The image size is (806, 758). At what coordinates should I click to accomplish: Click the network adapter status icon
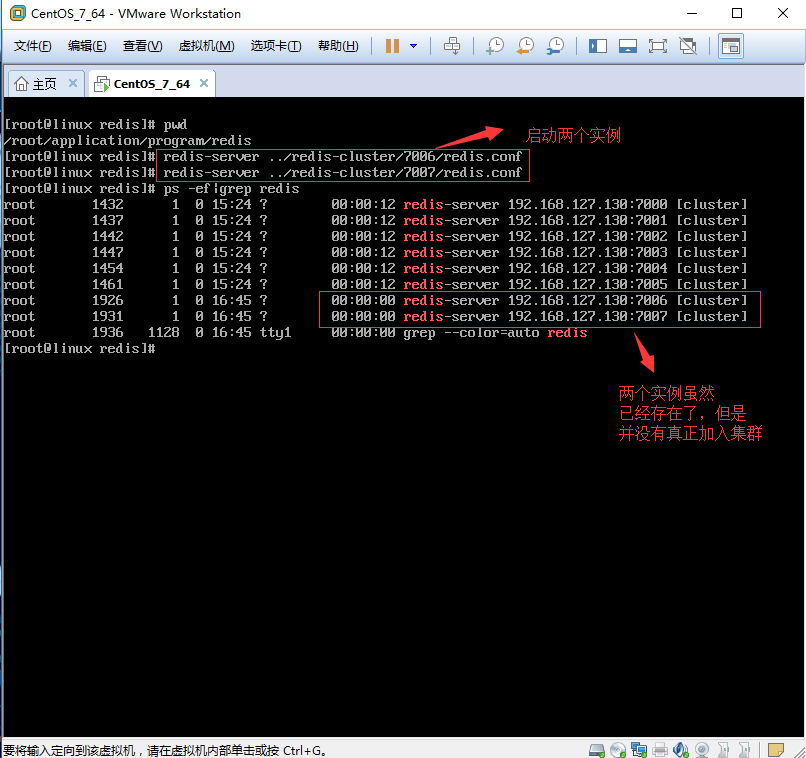(639, 750)
